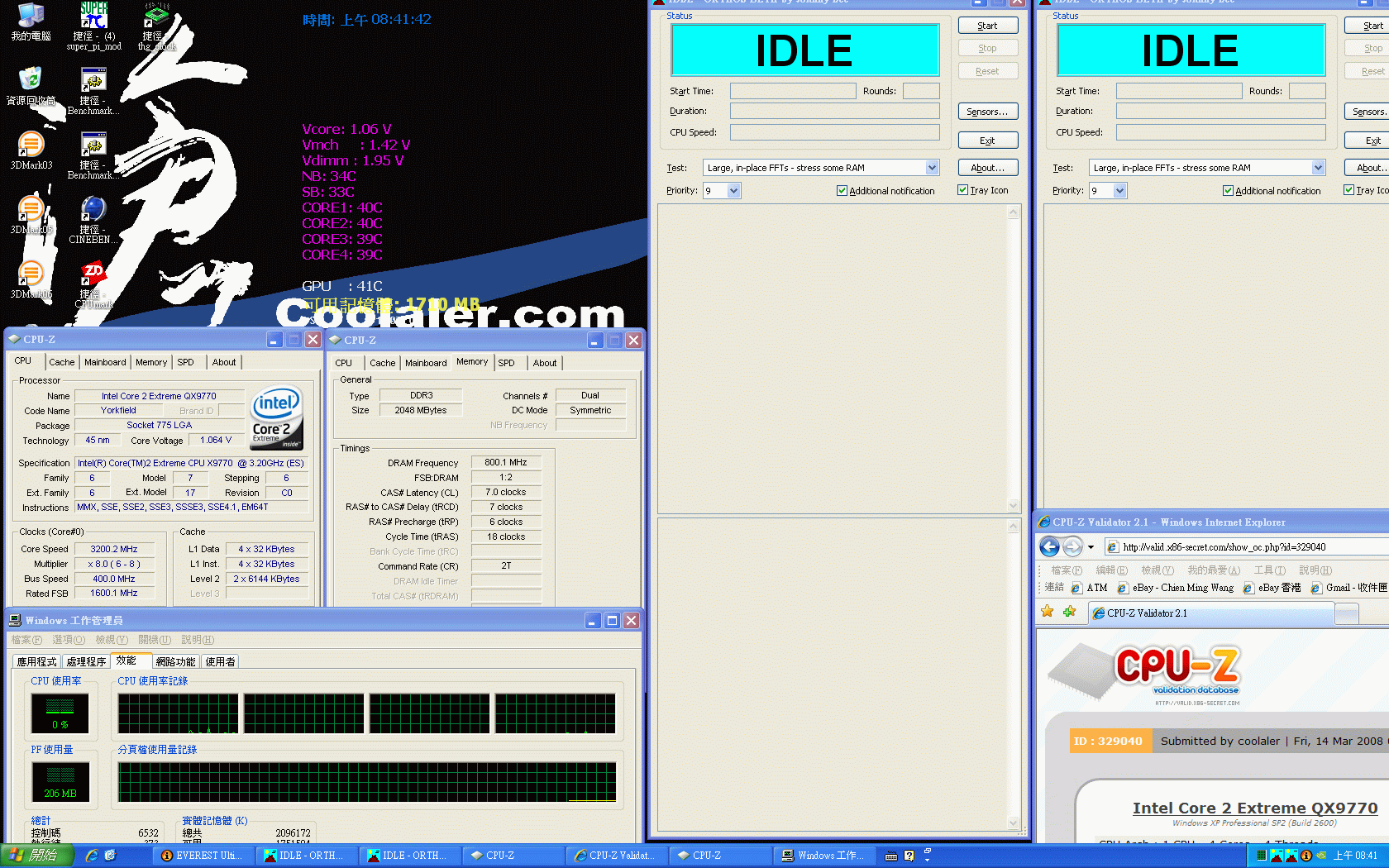Launch the 3DMark05 desktop shortcut
The width and height of the screenshot is (1389, 868).
[x=31, y=214]
